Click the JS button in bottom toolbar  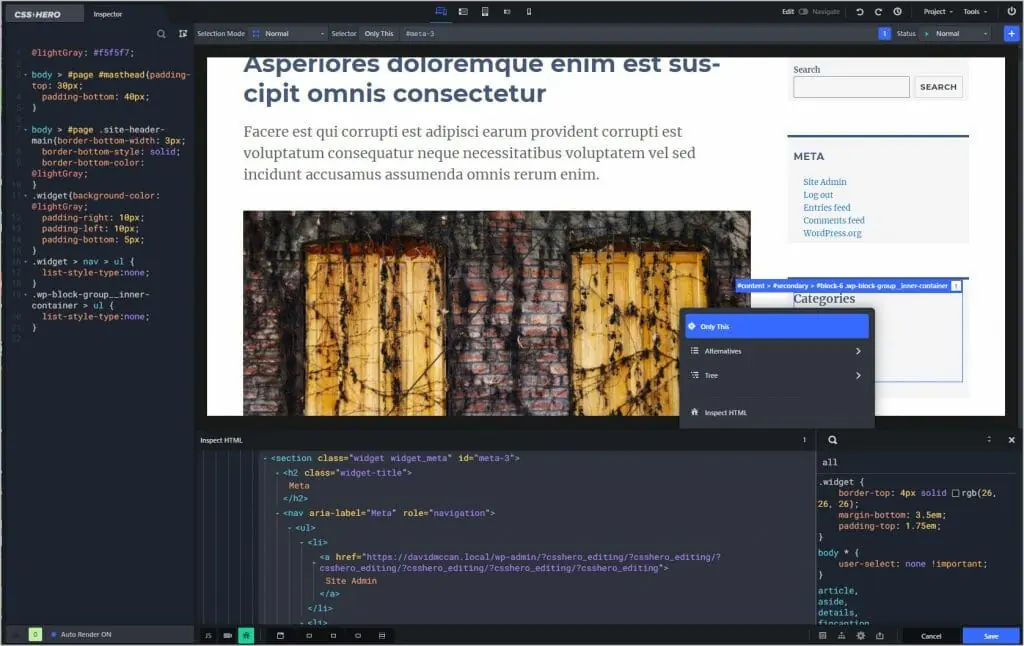(208, 635)
